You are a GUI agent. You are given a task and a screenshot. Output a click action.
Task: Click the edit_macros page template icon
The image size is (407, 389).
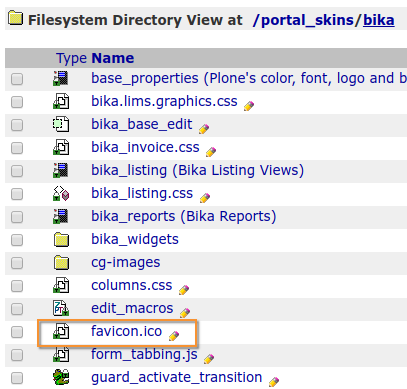(61, 308)
